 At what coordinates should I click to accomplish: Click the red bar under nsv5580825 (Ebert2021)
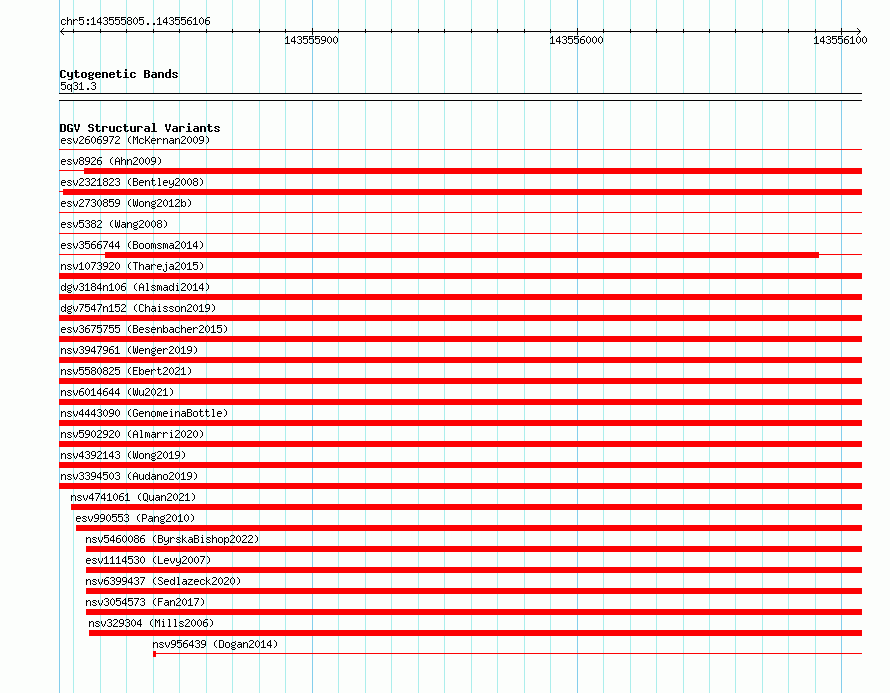coord(460,381)
